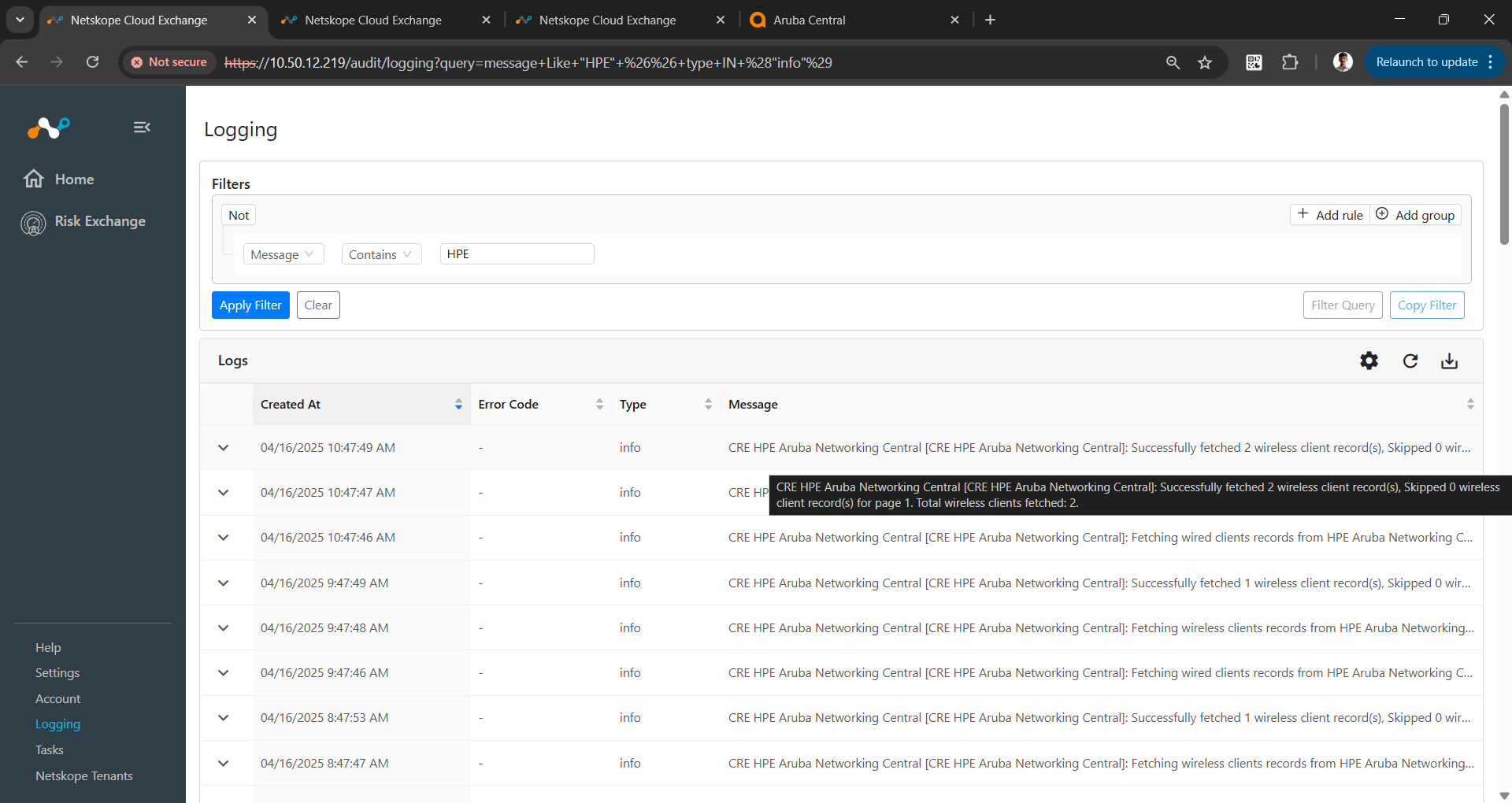Open the Tasks page
The width and height of the screenshot is (1512, 803).
(x=49, y=750)
